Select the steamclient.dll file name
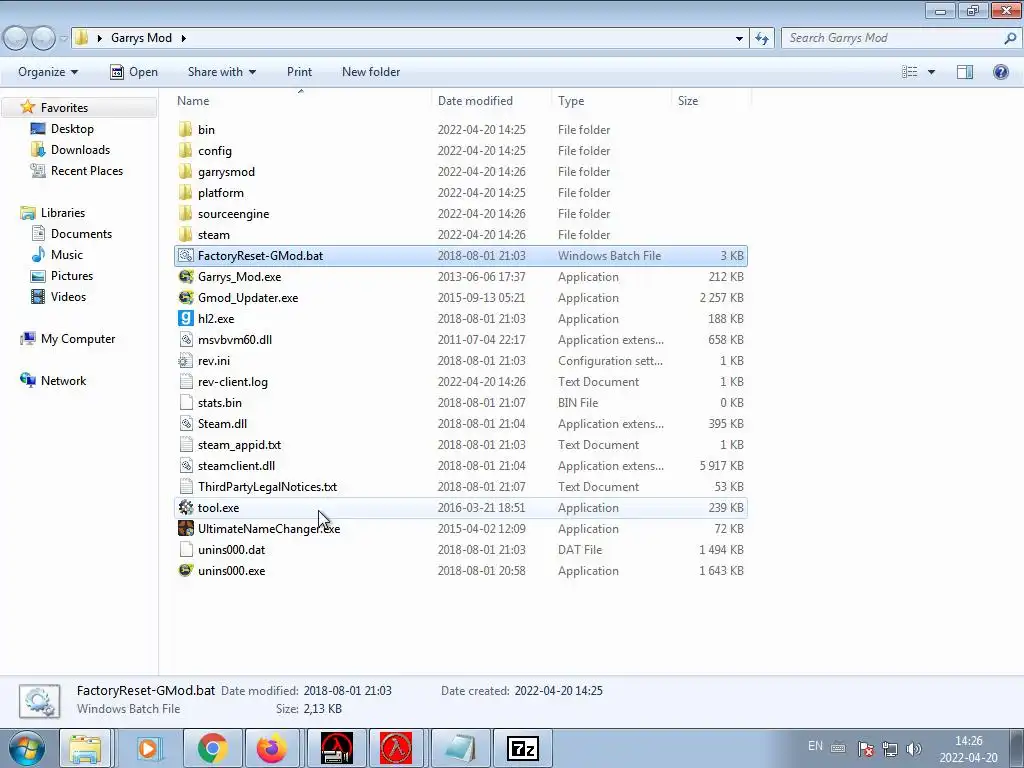Screen dimensions: 1024x768 coord(236,466)
